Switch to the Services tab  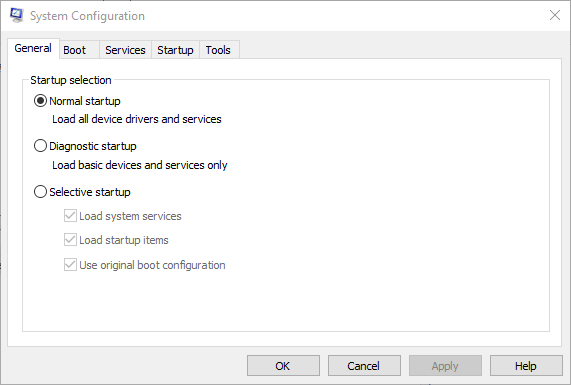coord(125,50)
